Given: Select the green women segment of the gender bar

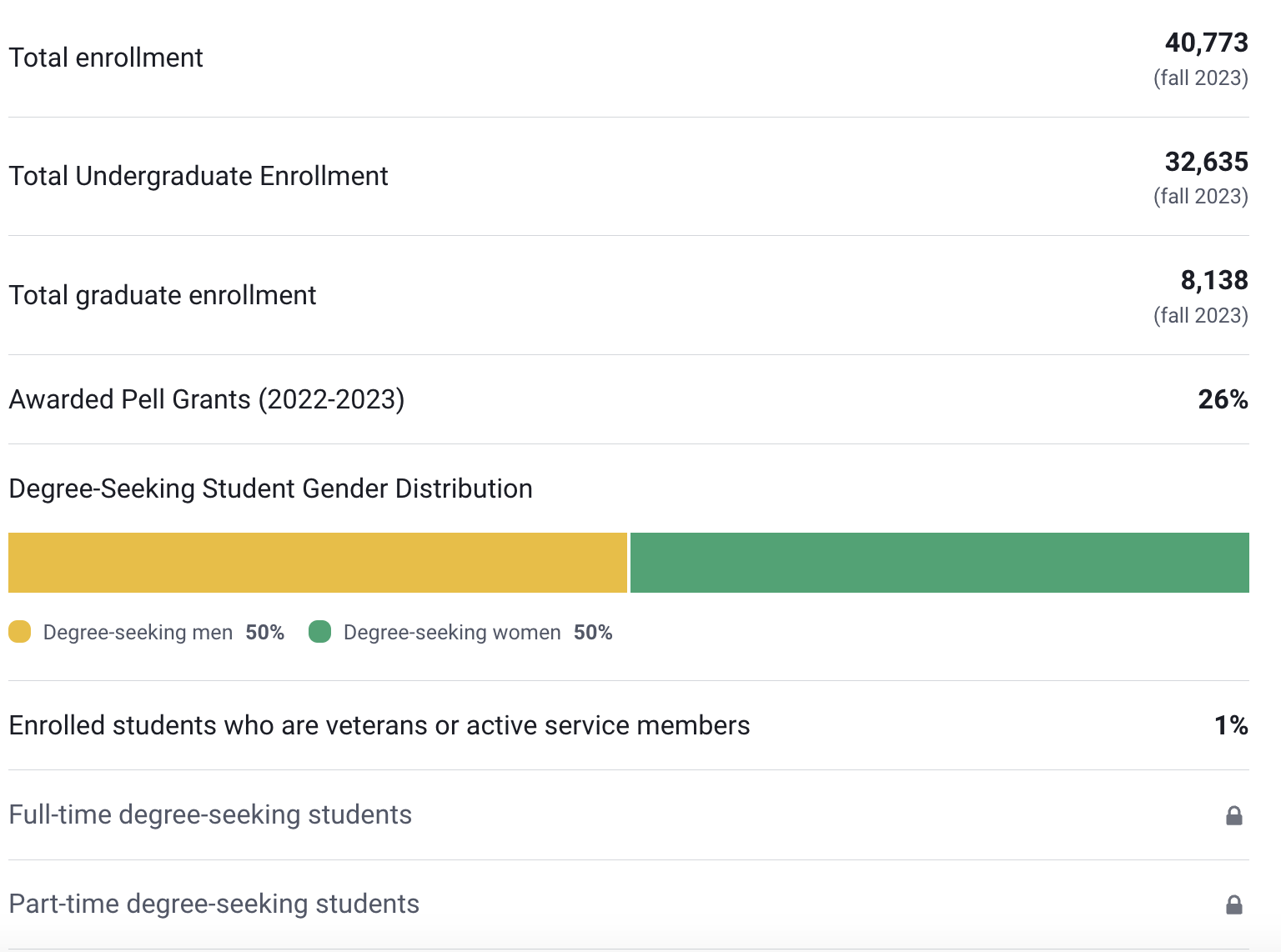Looking at the screenshot, I should (939, 563).
